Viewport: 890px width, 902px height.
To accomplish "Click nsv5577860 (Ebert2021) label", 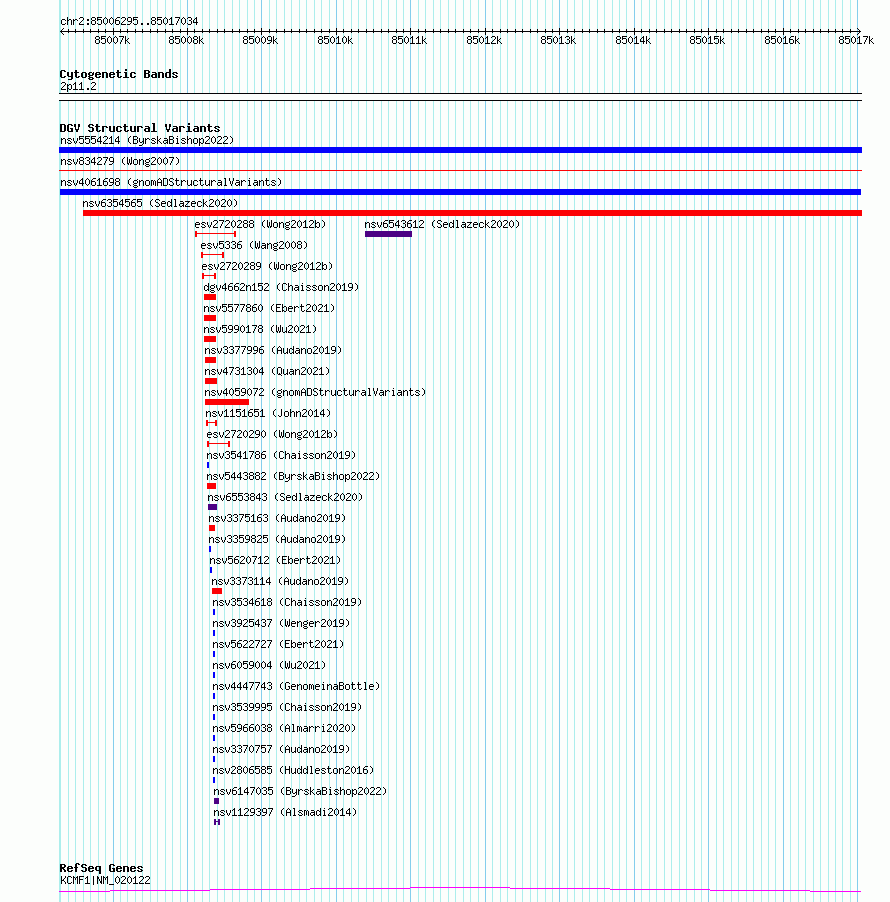I will click(x=269, y=308).
